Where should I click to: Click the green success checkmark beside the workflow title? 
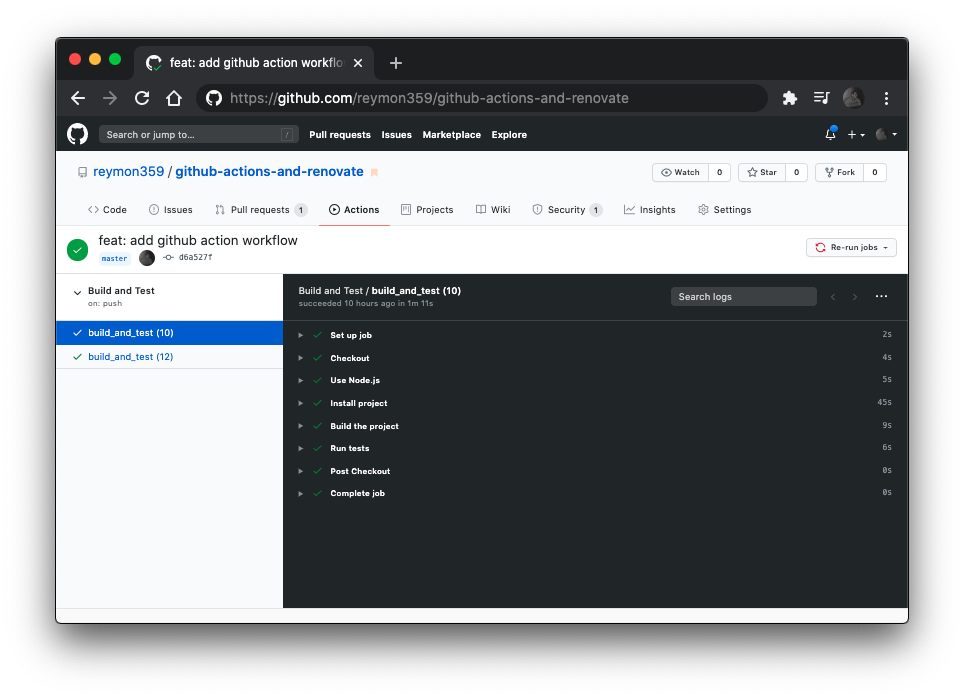tap(77, 249)
